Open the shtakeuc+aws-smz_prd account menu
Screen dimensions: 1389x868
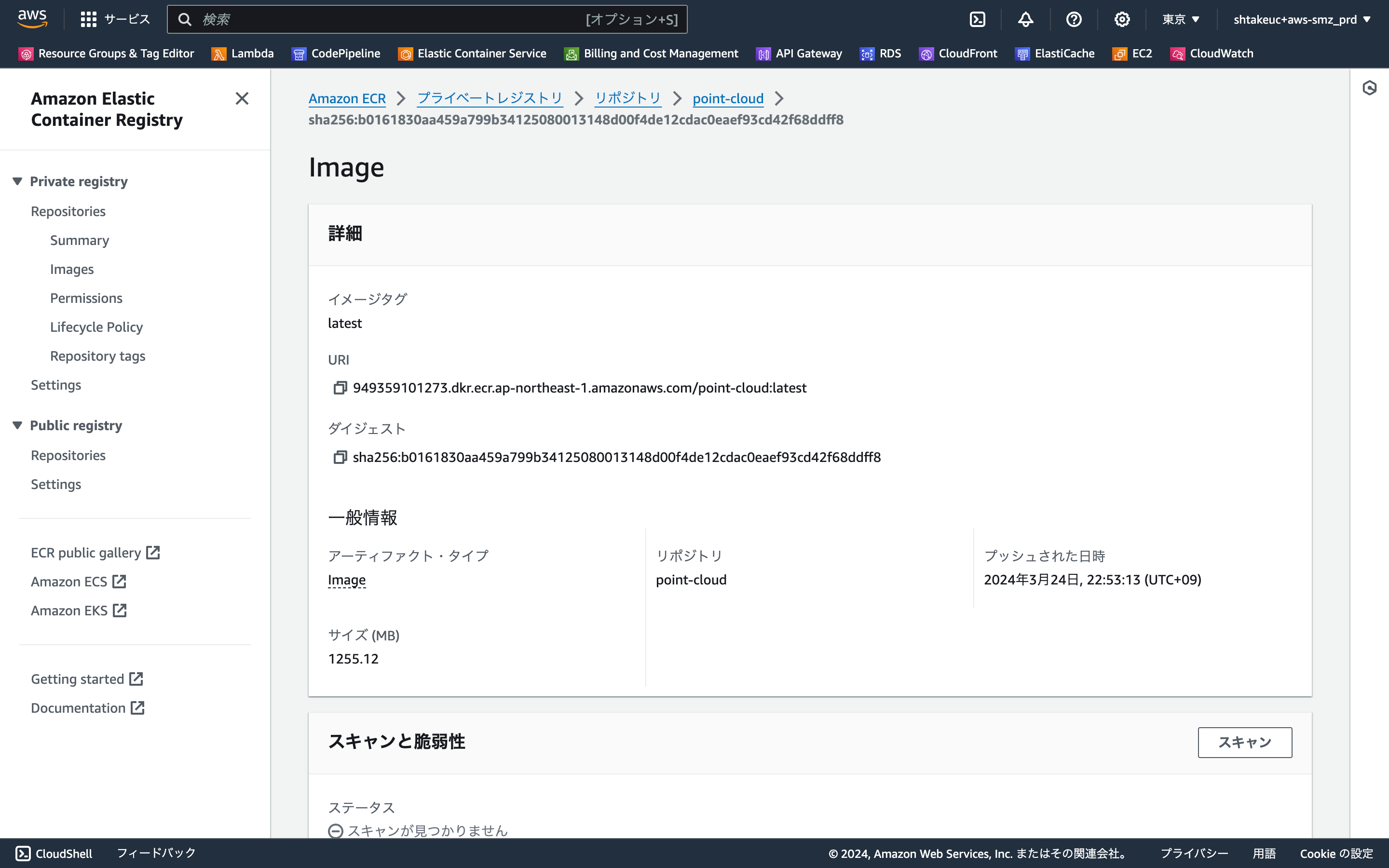pyautogui.click(x=1302, y=19)
